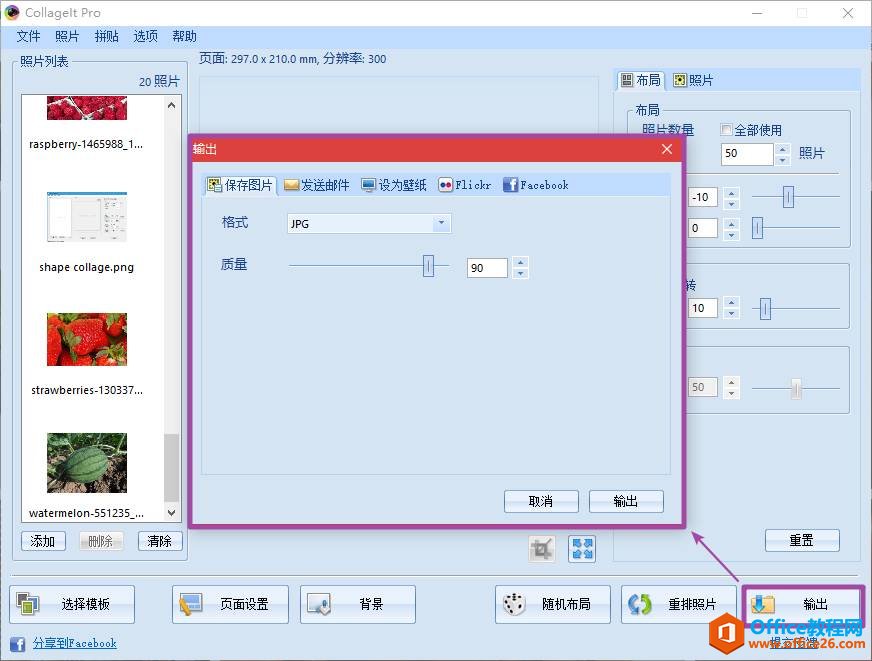
Task: Click the 选择模板 template icon
Action: tap(30, 603)
